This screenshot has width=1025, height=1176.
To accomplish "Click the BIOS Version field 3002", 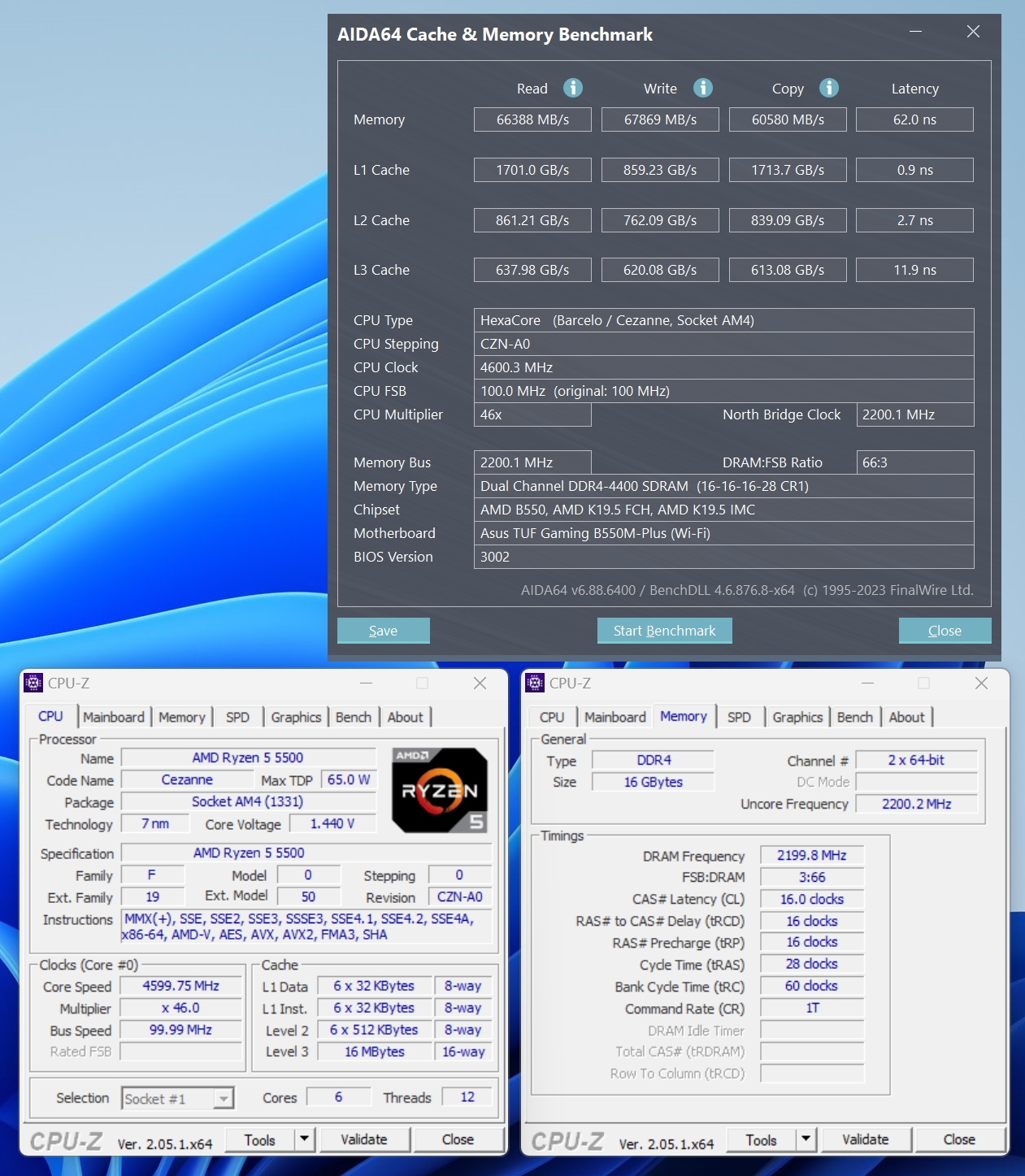I will point(724,557).
